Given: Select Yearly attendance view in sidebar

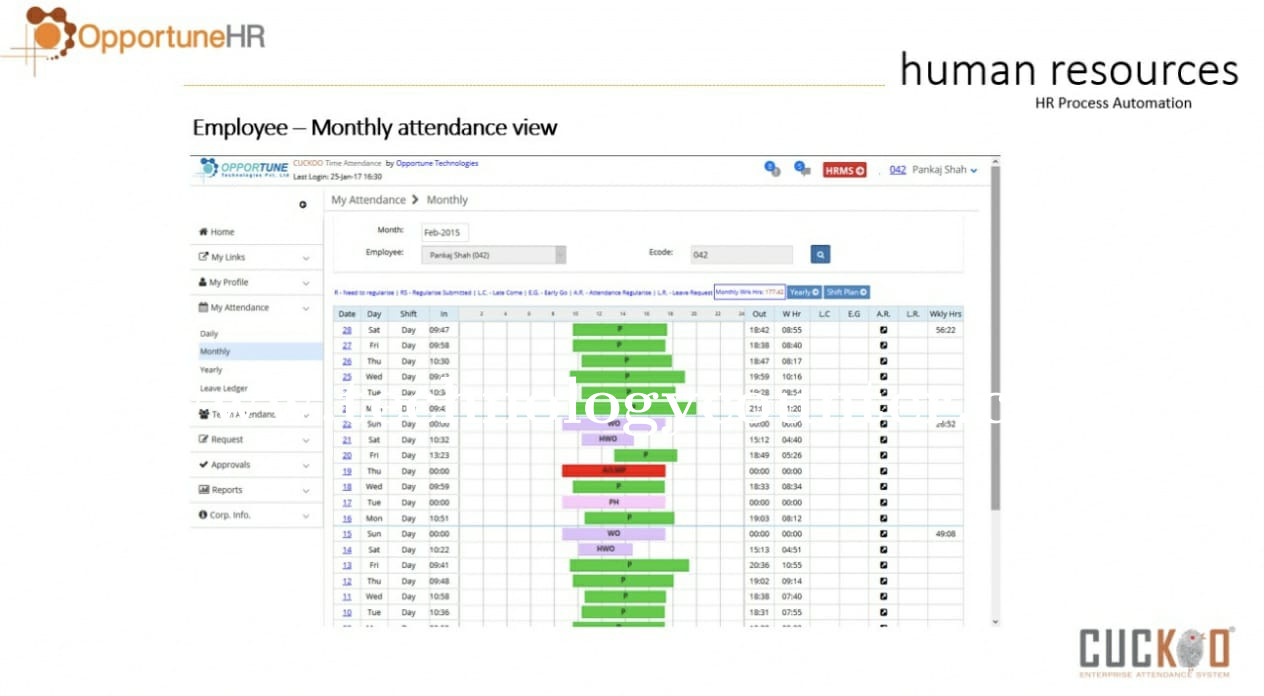Looking at the screenshot, I should (211, 370).
